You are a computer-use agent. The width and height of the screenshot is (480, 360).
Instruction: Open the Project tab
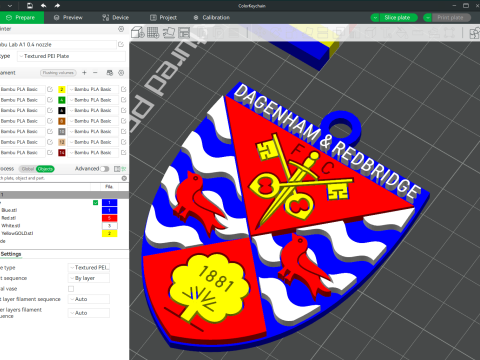pyautogui.click(x=163, y=18)
